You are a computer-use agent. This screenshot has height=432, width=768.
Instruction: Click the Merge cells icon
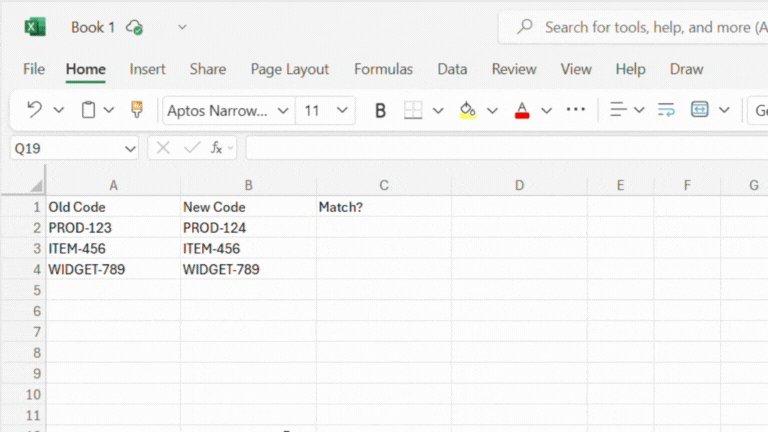point(699,109)
